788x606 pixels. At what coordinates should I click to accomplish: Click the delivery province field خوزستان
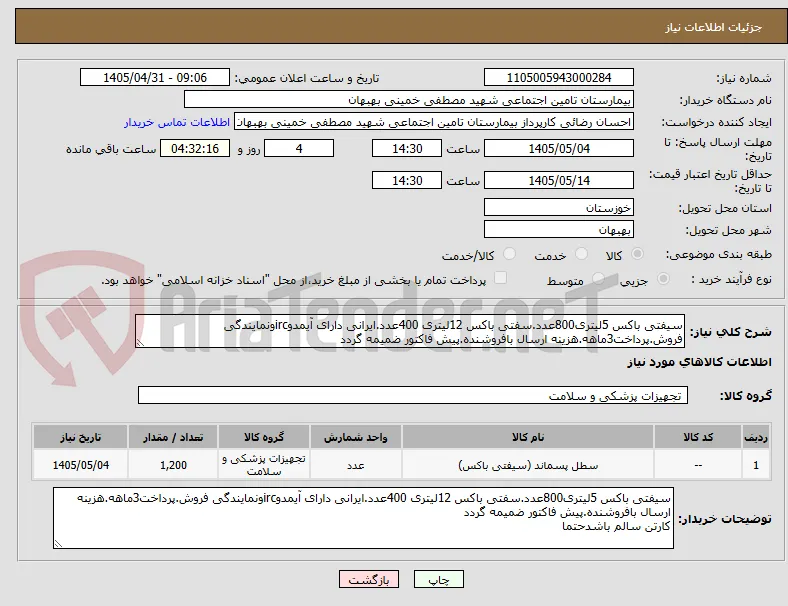tap(559, 207)
